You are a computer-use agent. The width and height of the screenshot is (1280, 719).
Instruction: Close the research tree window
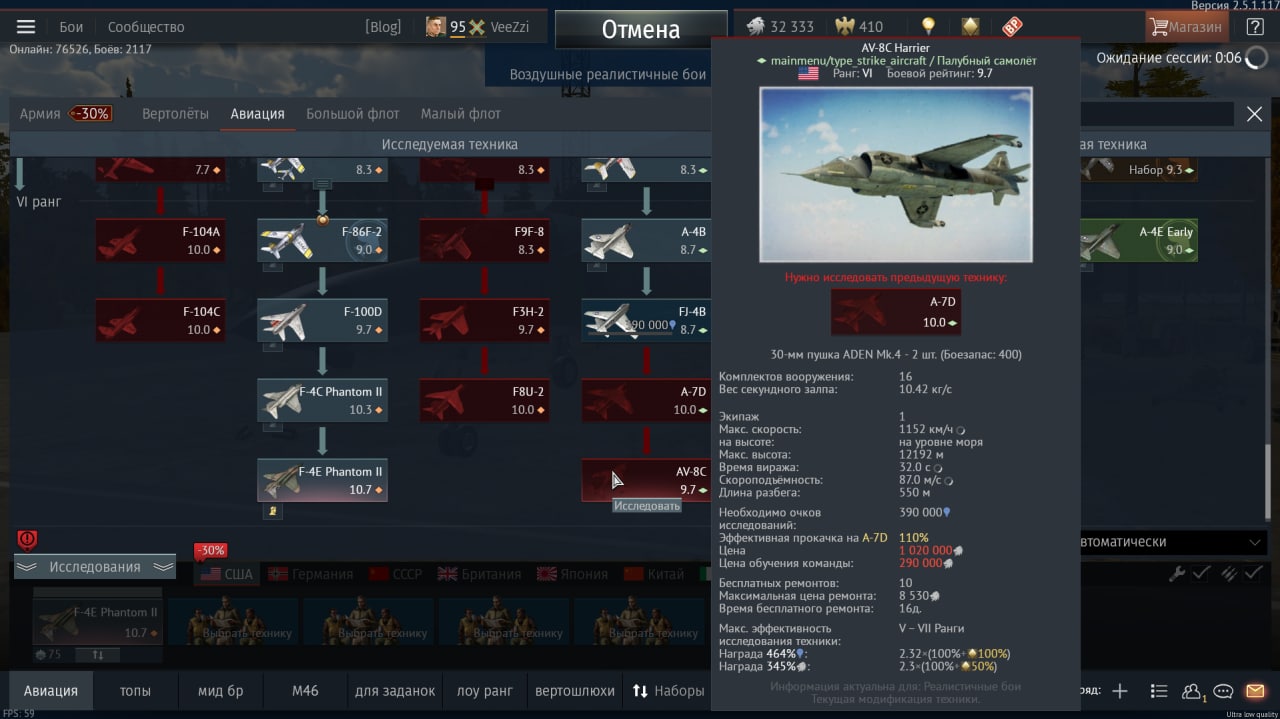click(x=1254, y=114)
